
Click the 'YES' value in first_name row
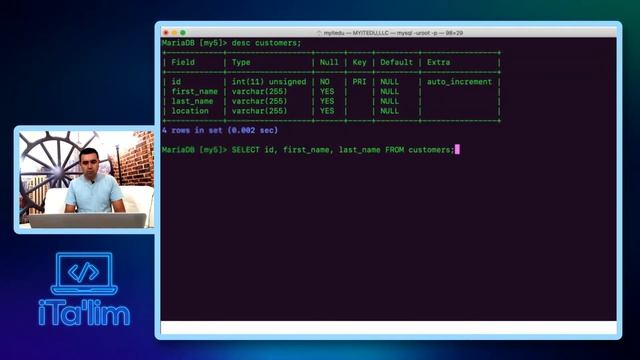[x=327, y=91]
